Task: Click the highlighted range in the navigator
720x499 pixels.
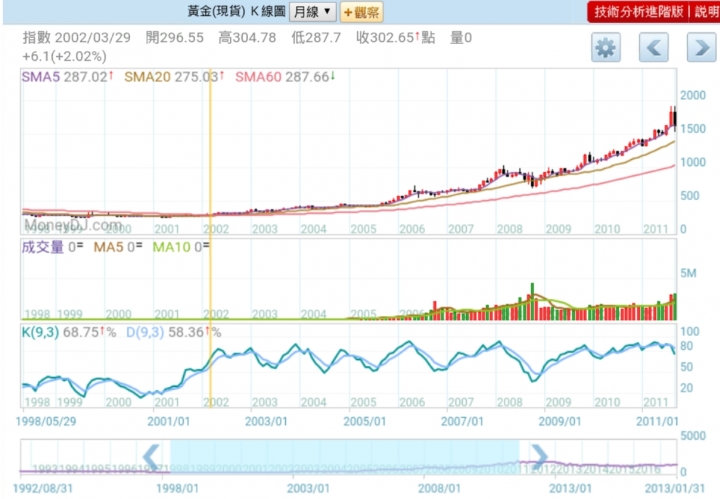Action: (x=345, y=456)
